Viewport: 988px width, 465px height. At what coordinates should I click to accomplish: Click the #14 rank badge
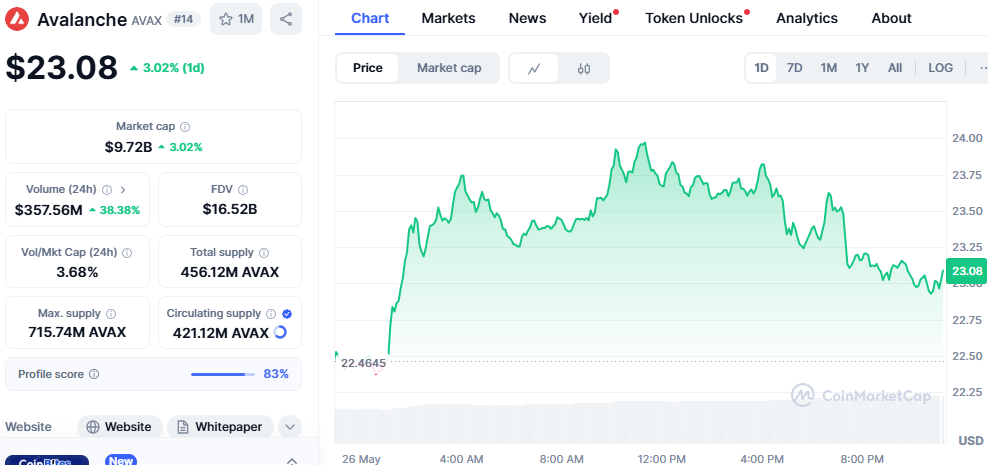point(183,20)
